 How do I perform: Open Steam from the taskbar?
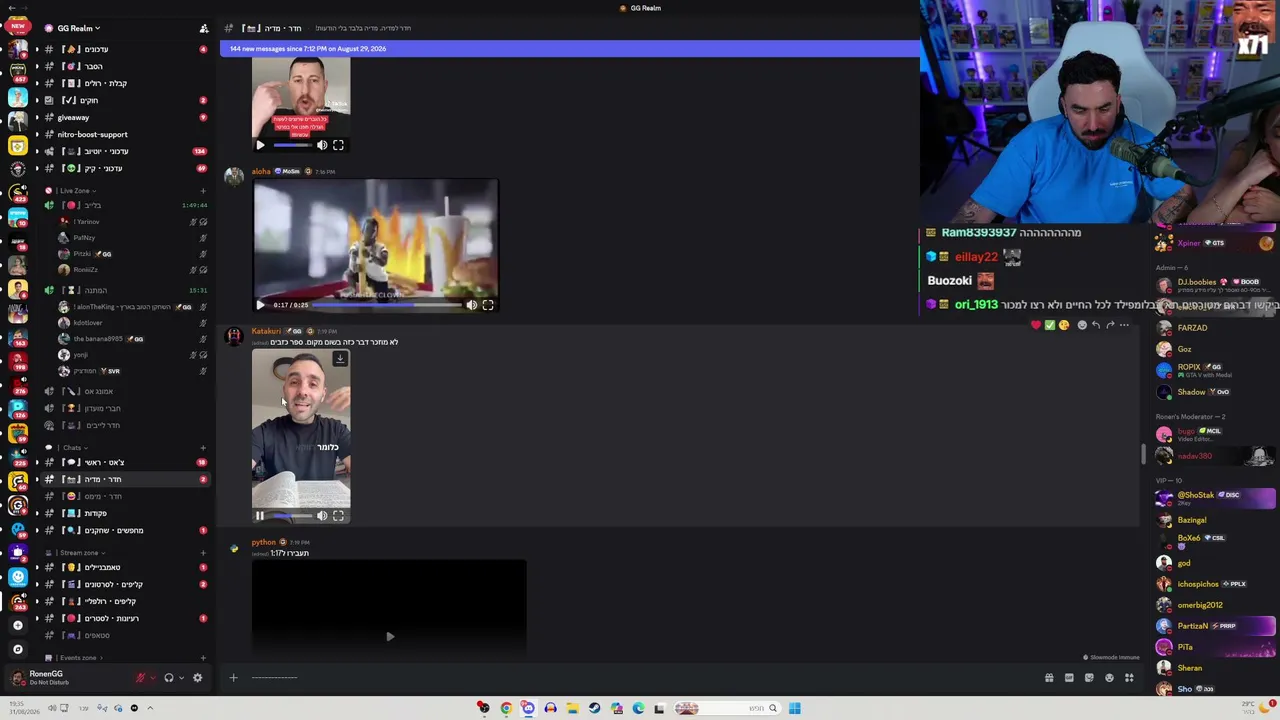coord(594,708)
